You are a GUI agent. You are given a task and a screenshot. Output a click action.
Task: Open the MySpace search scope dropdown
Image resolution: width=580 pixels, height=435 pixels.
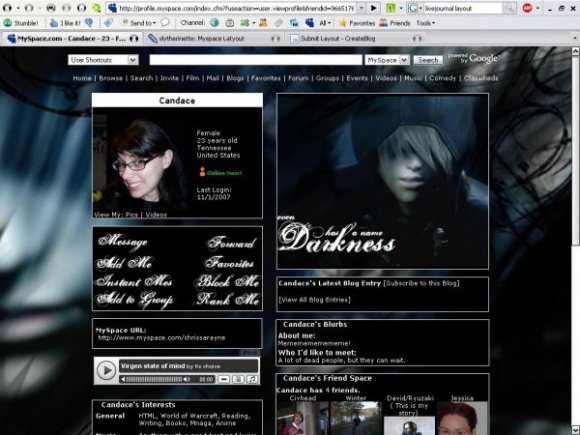tap(387, 60)
